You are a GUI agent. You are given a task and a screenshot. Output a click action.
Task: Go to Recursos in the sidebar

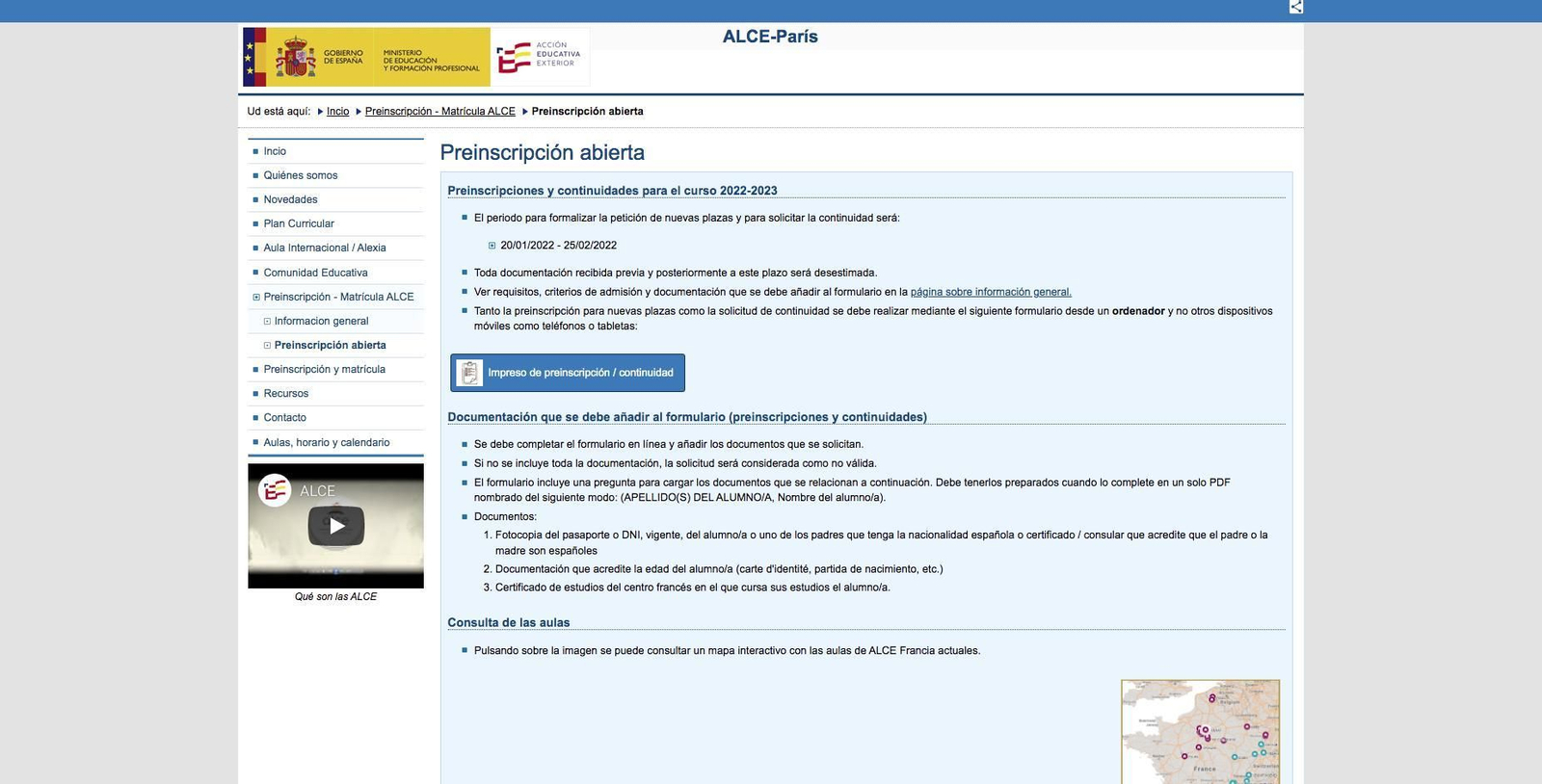[x=286, y=393]
